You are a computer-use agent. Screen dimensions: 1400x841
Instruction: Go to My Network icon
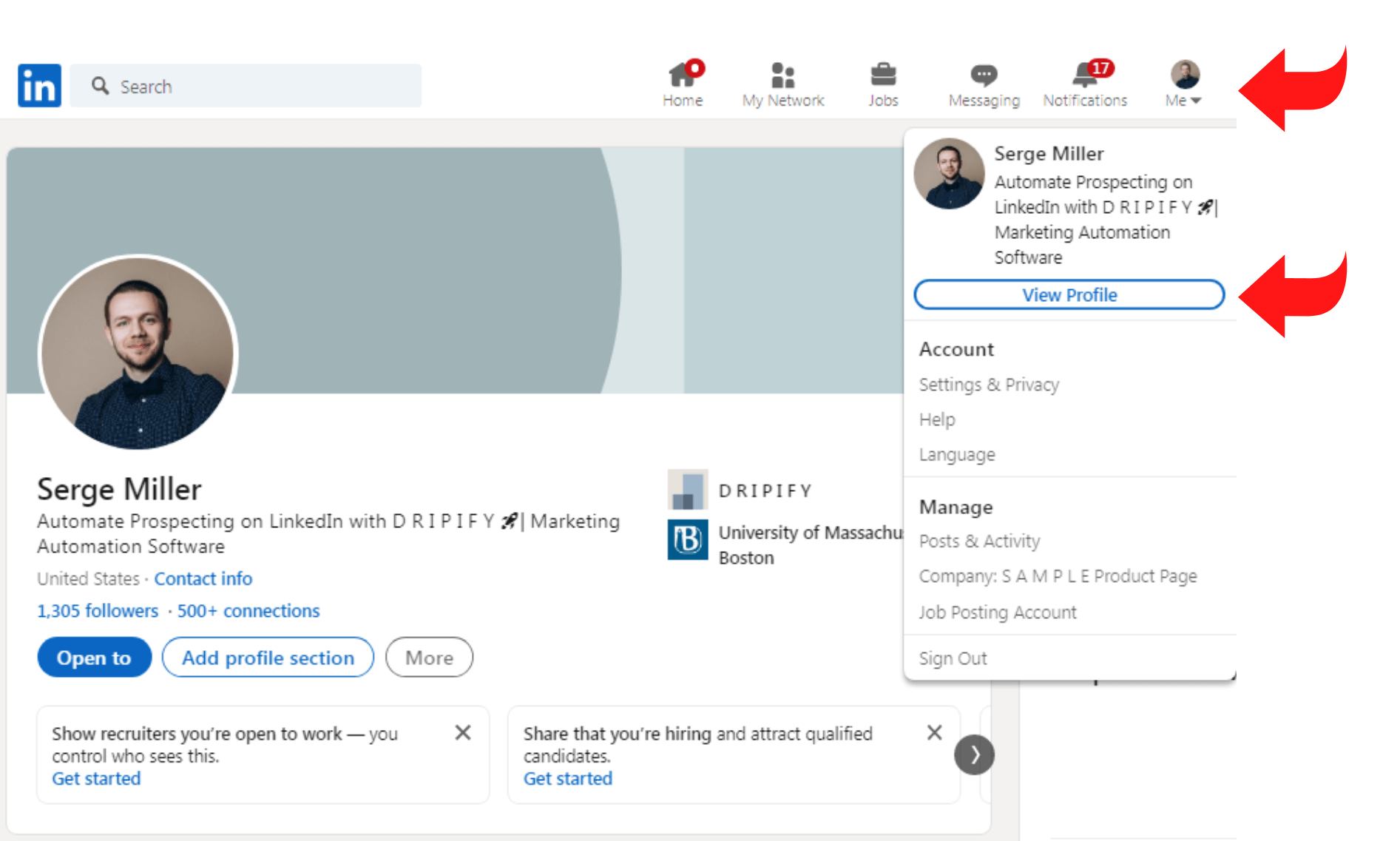click(x=782, y=76)
